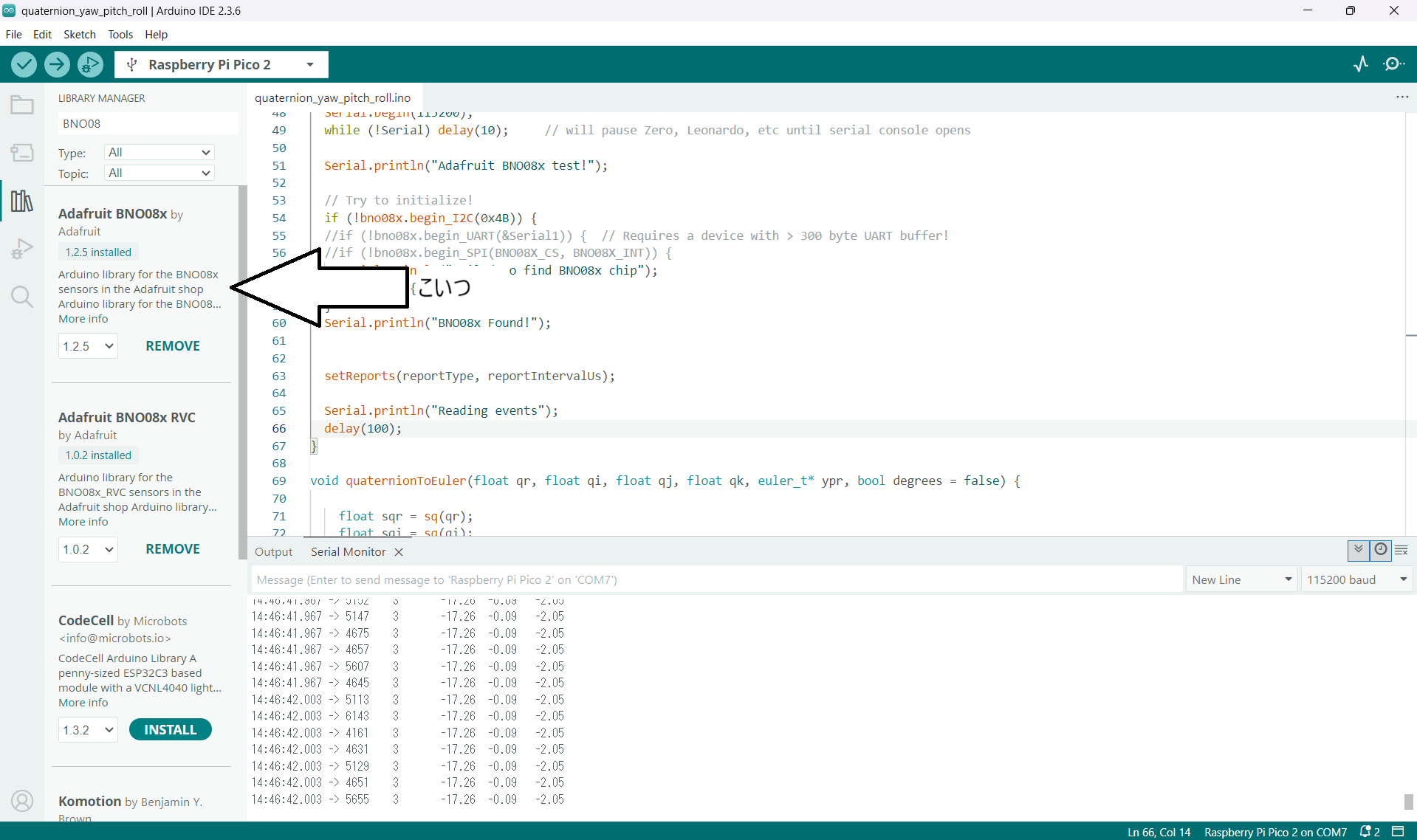Open the Search magnifier sidebar icon

click(x=22, y=297)
